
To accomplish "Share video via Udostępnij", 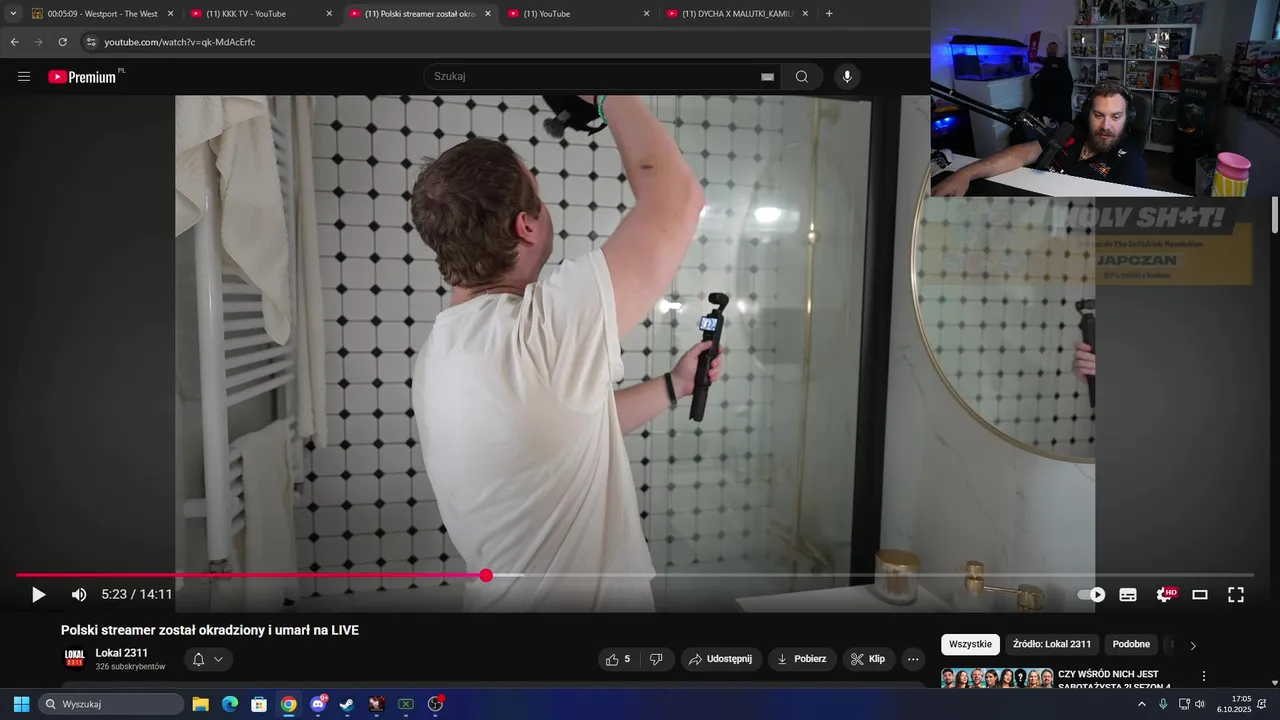I will click(x=721, y=659).
